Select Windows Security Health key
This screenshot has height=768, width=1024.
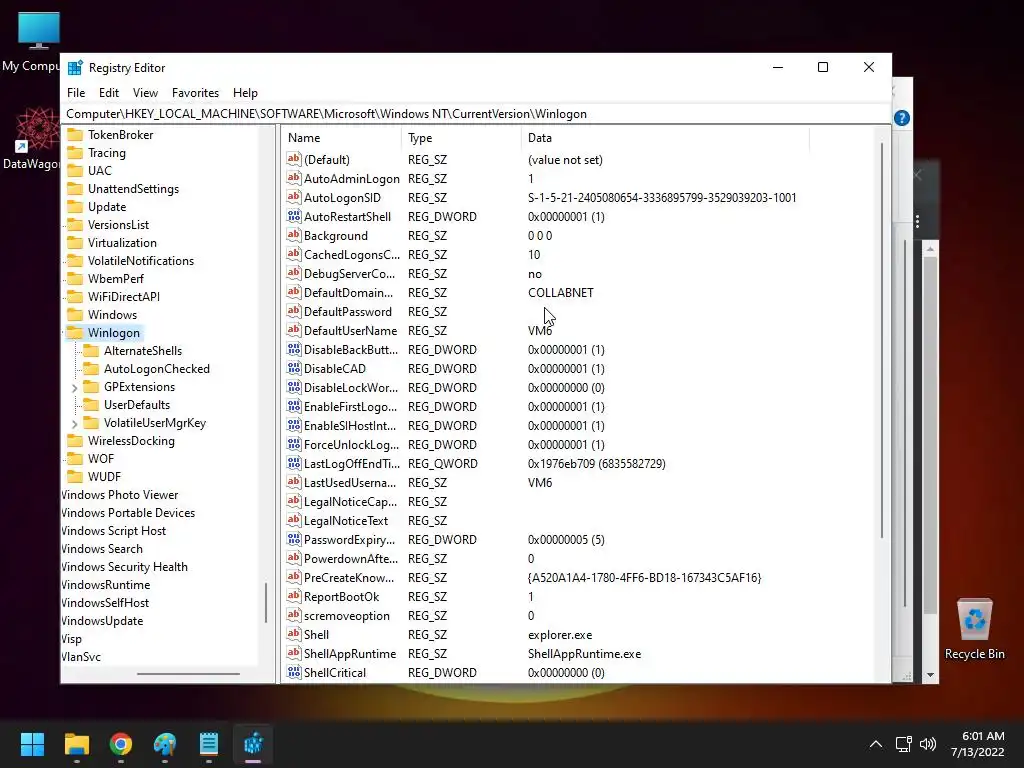tap(125, 567)
